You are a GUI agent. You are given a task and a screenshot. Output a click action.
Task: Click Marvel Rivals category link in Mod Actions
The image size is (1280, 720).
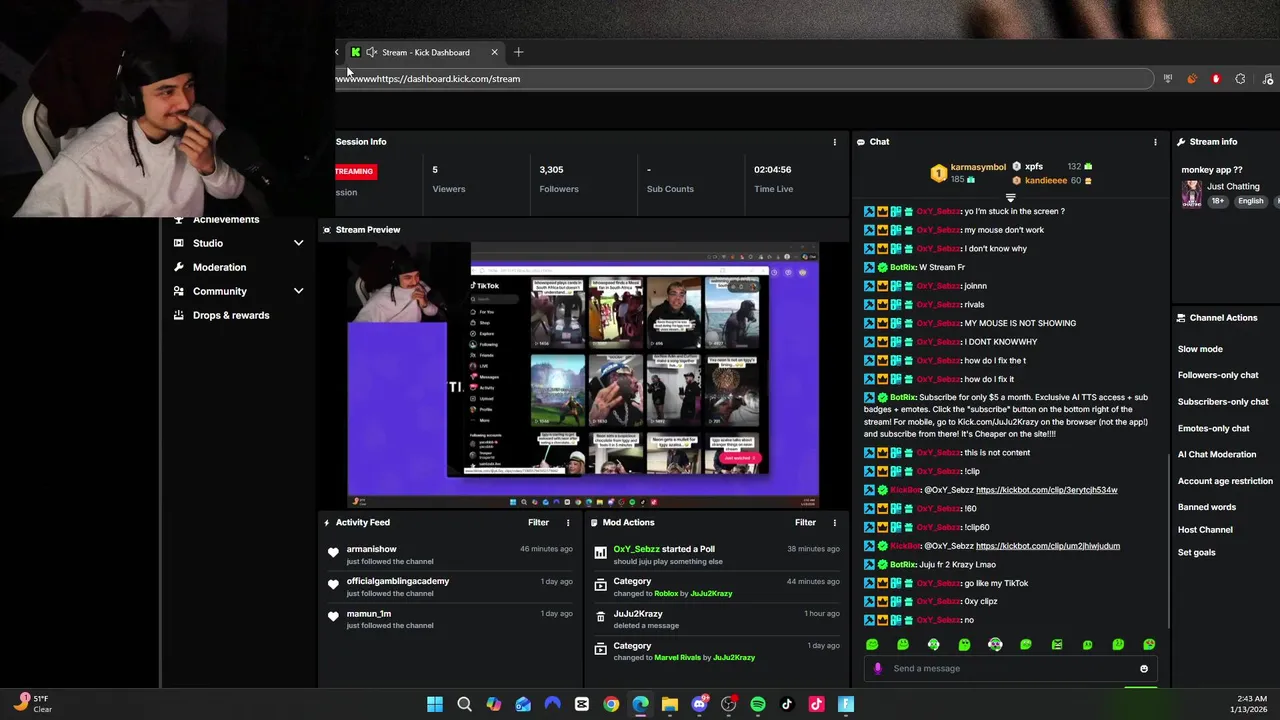point(677,658)
